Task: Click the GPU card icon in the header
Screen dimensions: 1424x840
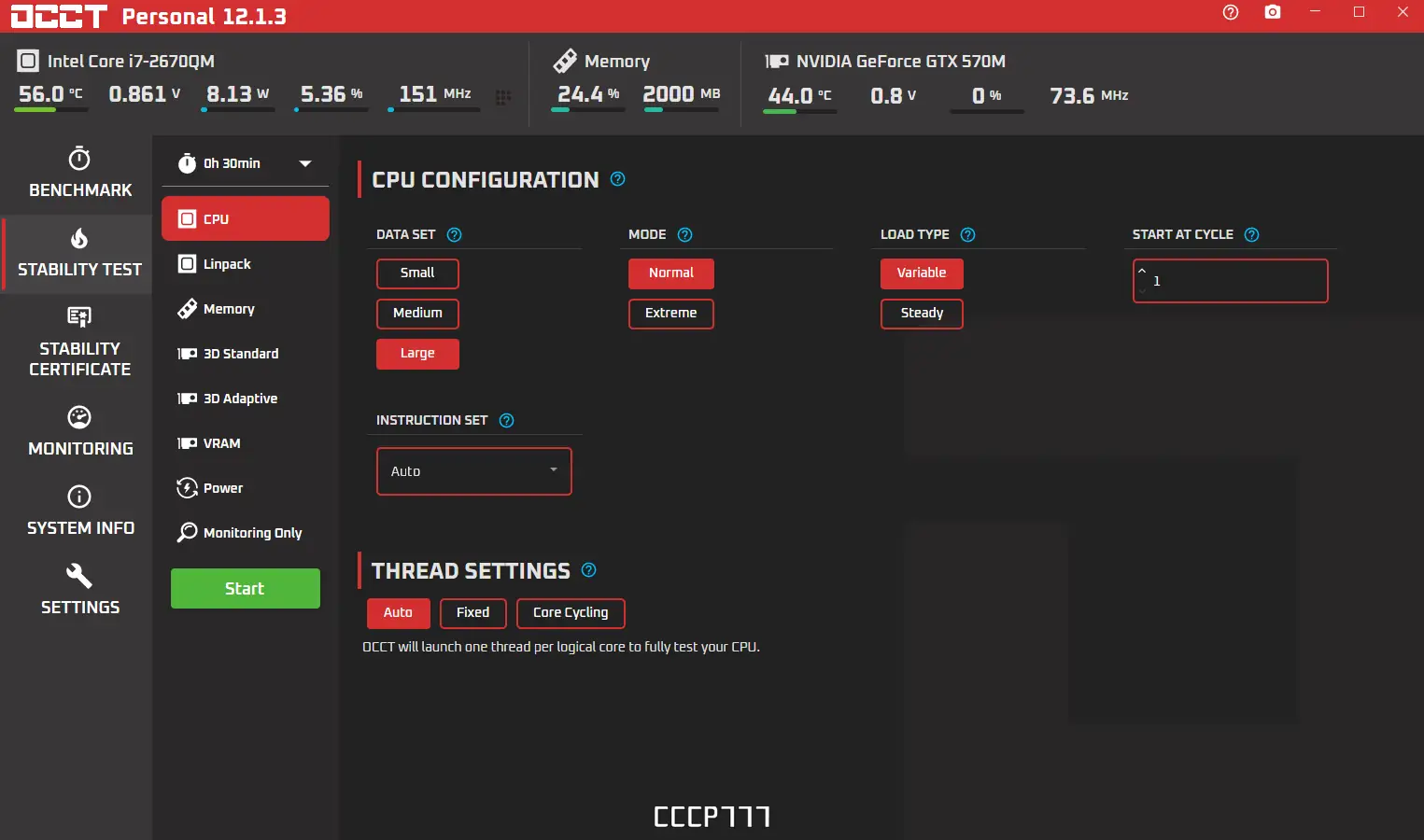Action: 777,61
